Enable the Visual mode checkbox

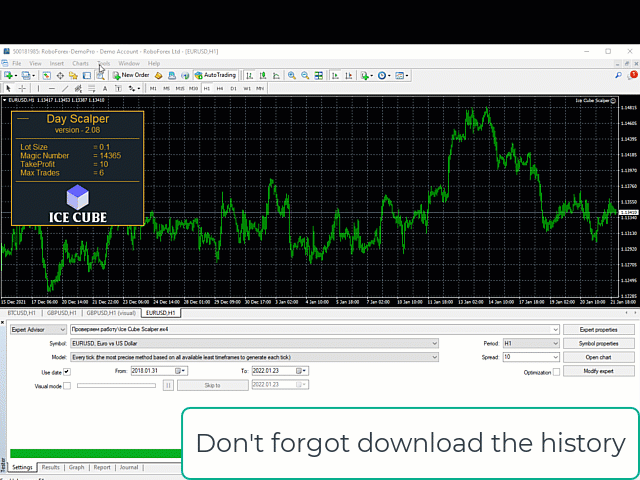pos(67,386)
